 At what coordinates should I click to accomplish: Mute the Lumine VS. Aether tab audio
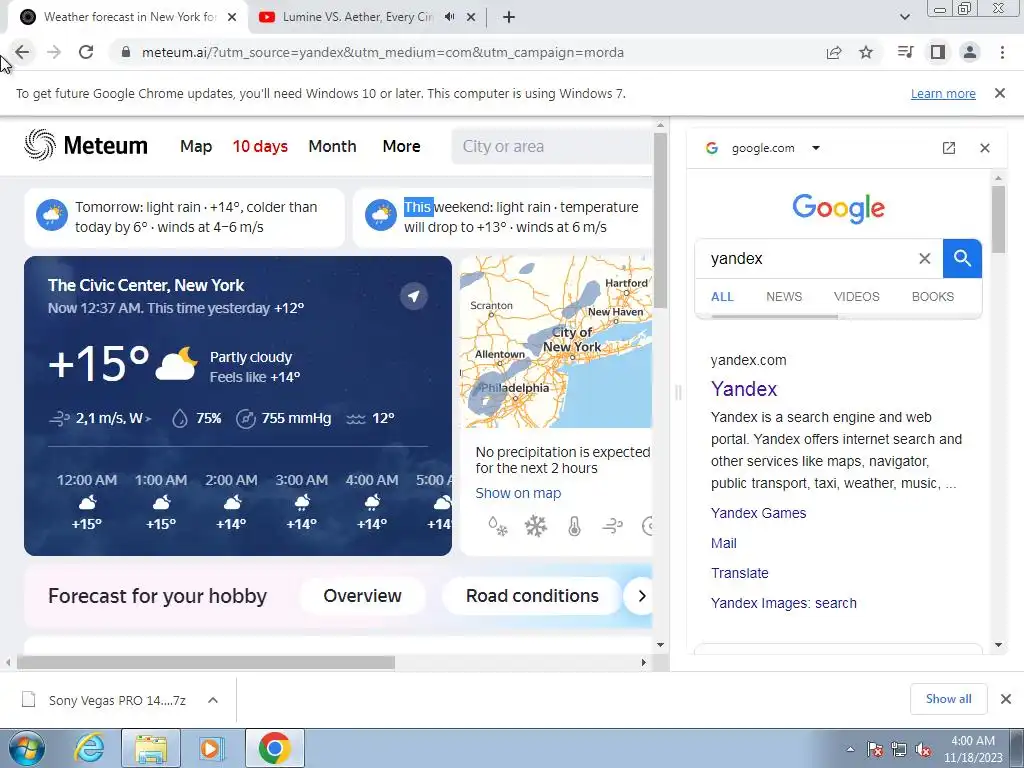[x=449, y=17]
